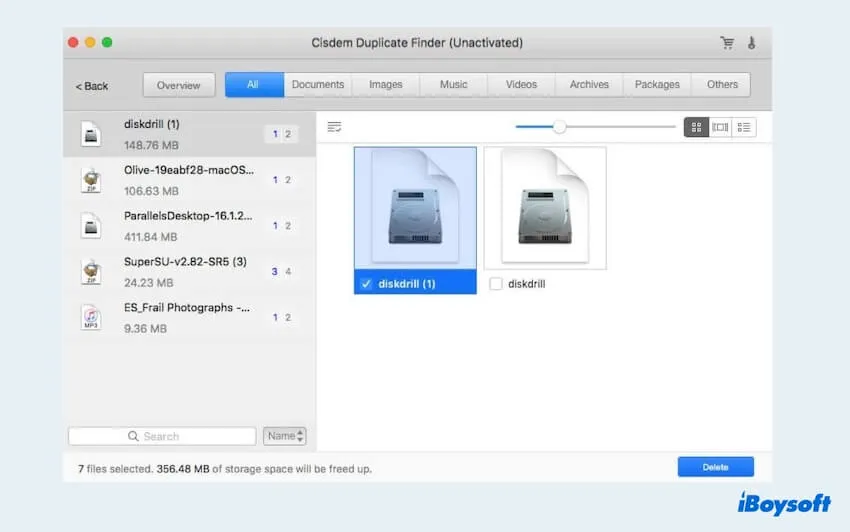The height and width of the screenshot is (532, 850).
Task: Switch to detailed list view
Action: [744, 127]
